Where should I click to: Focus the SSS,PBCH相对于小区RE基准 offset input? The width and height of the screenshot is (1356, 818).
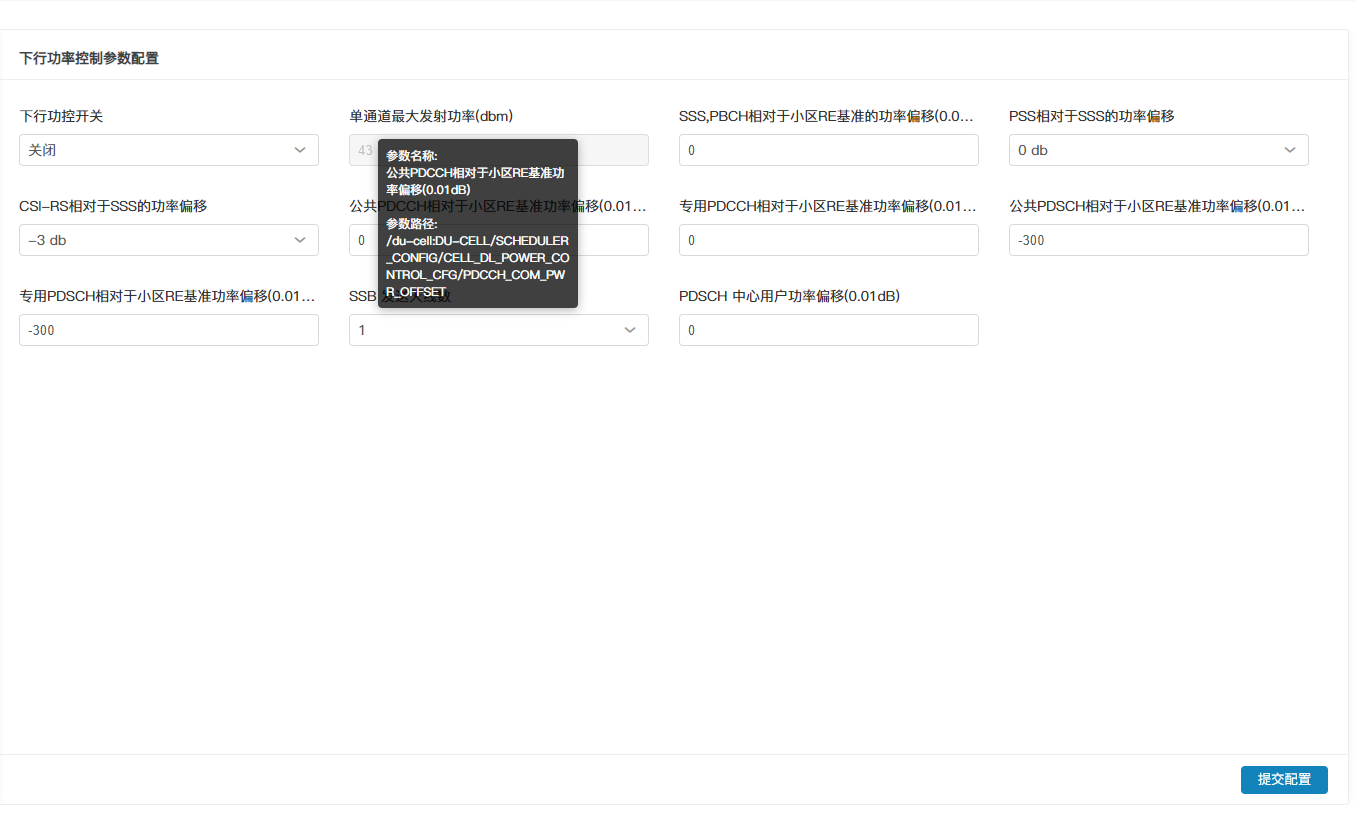pyautogui.click(x=828, y=150)
